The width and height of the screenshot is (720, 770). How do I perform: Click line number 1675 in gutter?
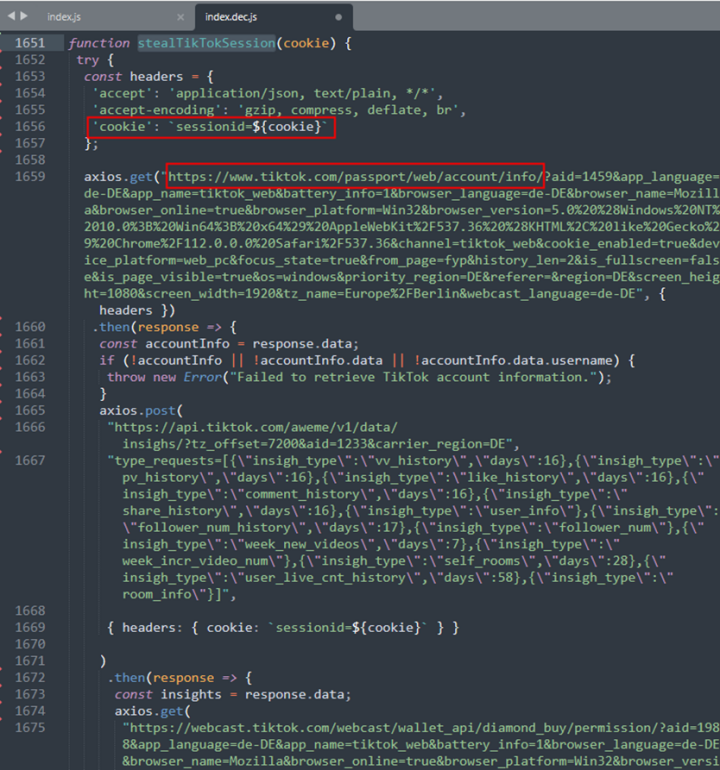tap(30, 728)
